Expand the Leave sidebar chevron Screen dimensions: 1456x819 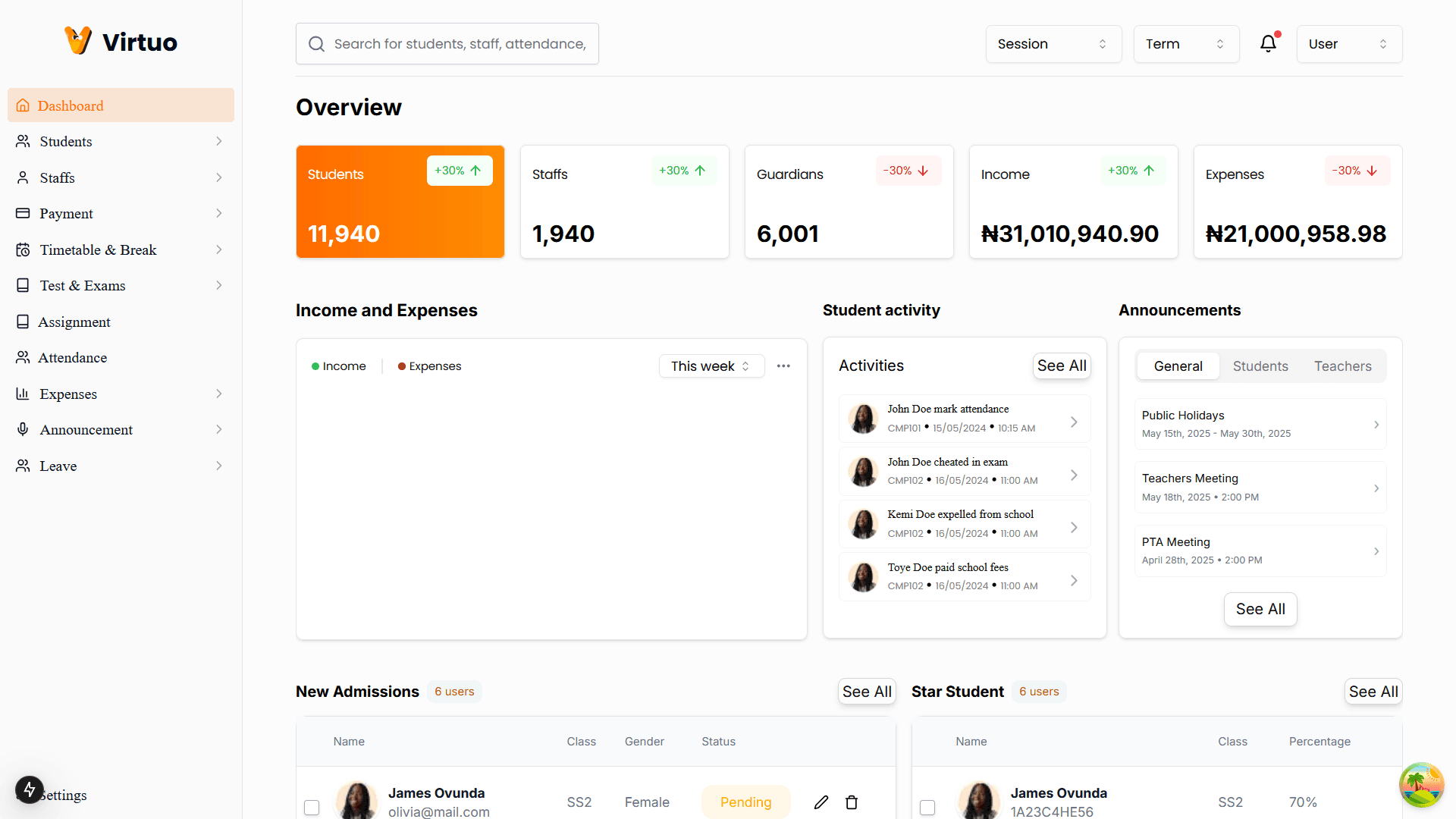tap(218, 466)
